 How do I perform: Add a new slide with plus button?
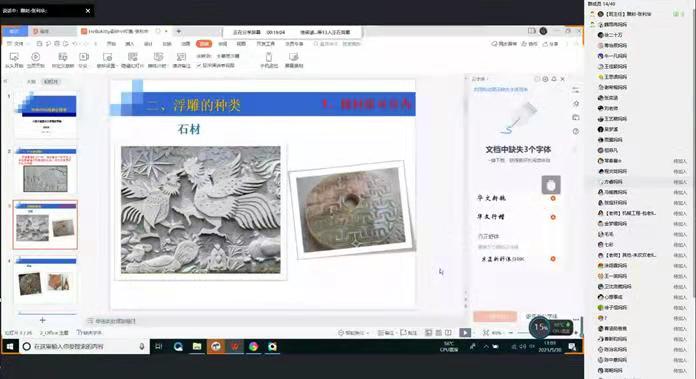click(x=42, y=320)
